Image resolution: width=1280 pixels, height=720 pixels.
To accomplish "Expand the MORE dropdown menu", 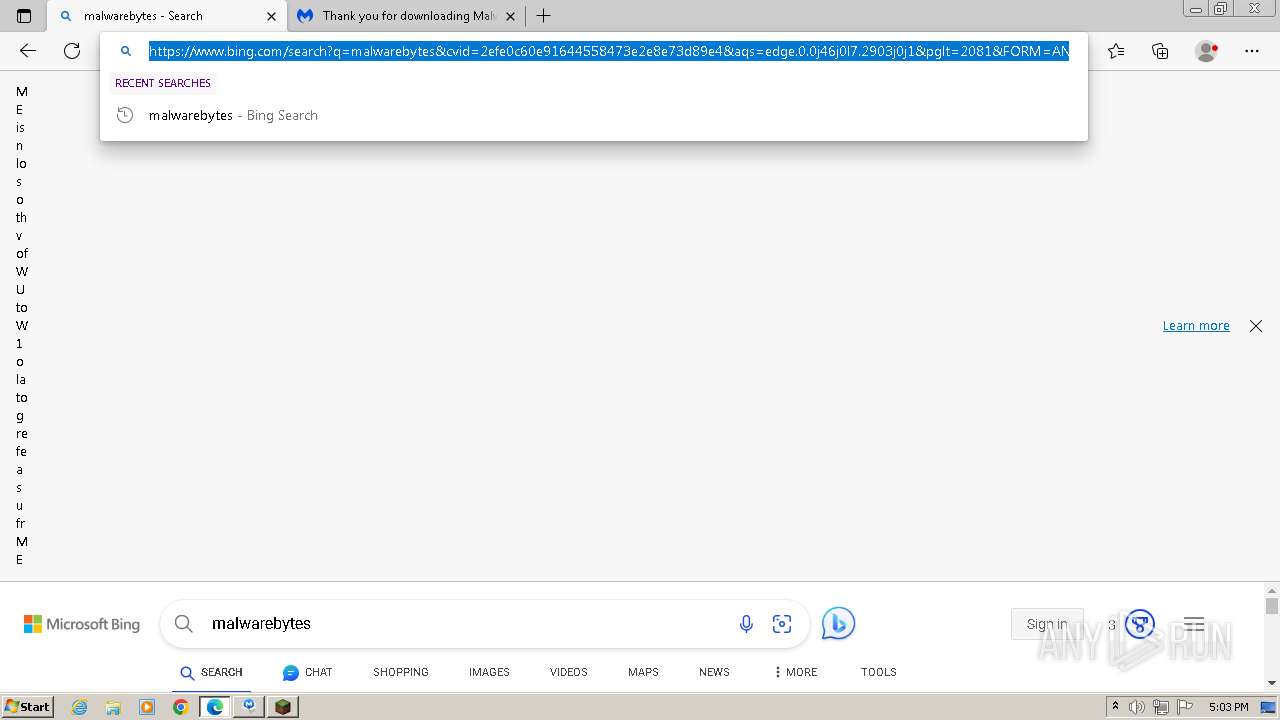I will (x=795, y=672).
